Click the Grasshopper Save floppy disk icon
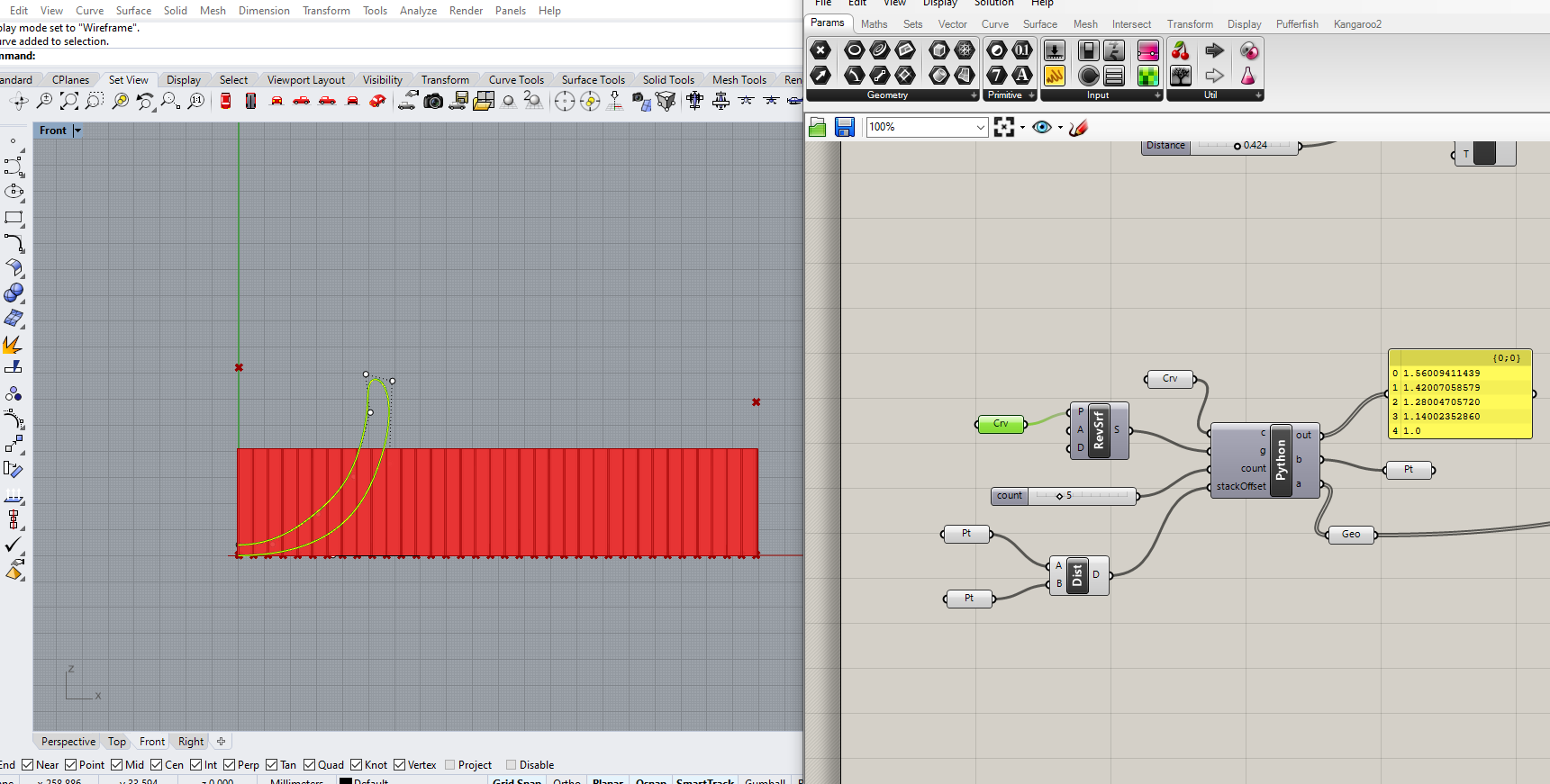1550x784 pixels. 845,127
